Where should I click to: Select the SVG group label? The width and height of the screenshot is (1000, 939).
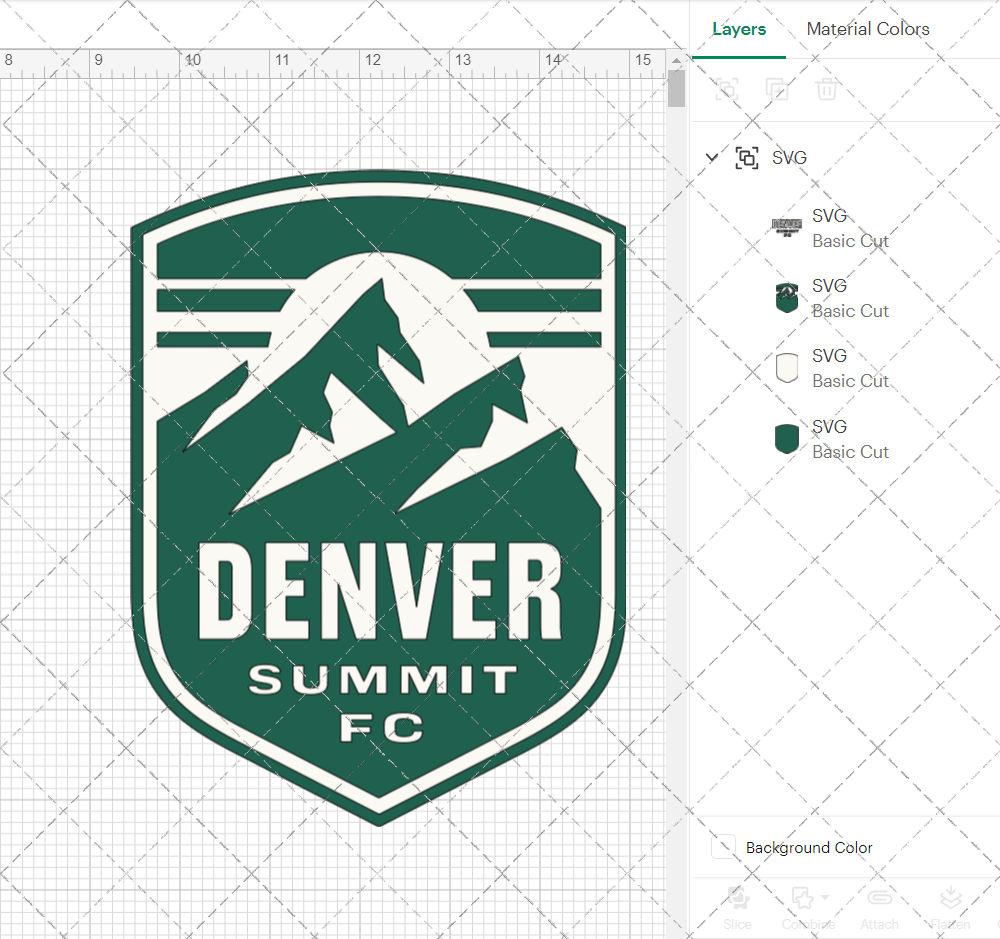[789, 158]
